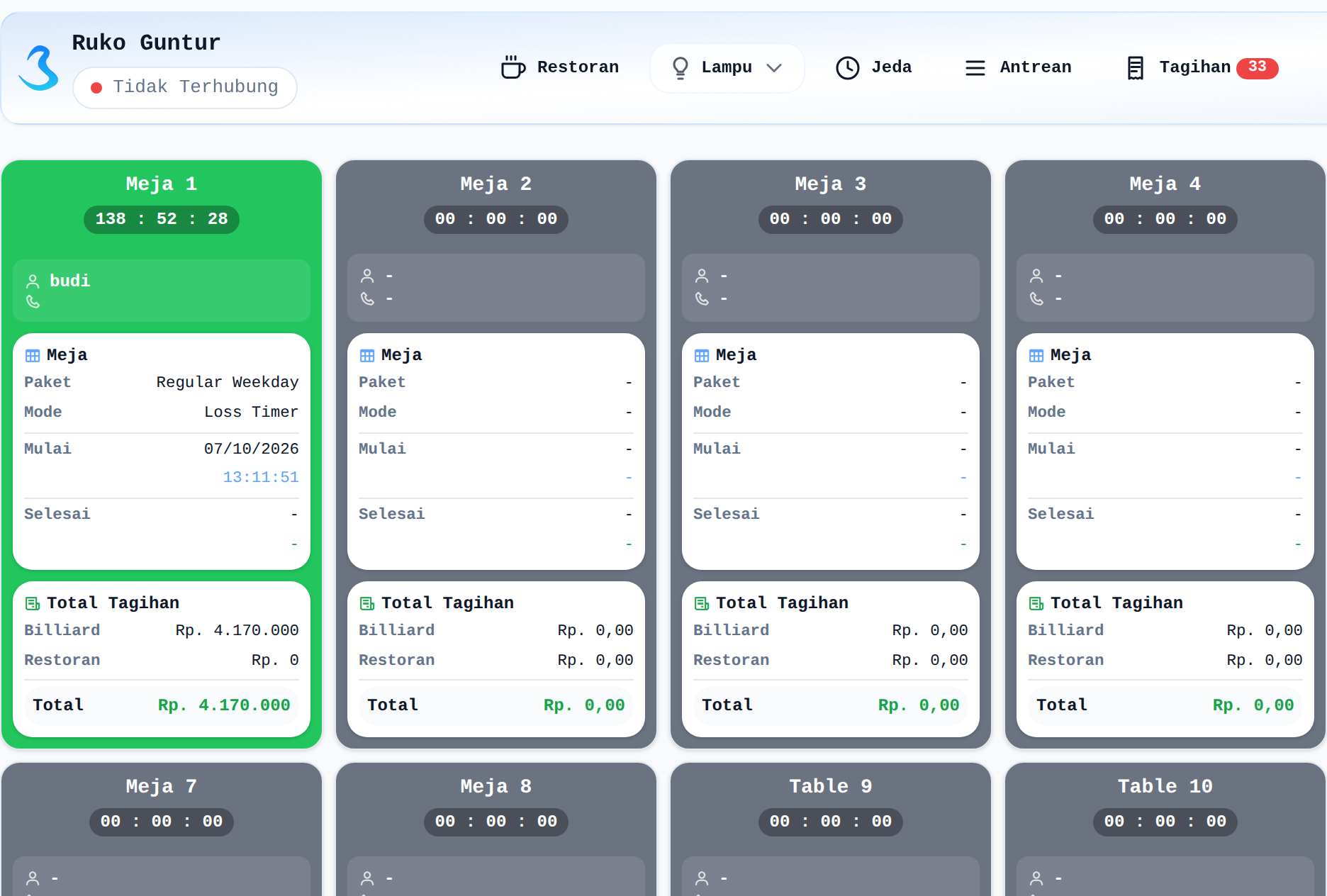Open the Jeda menu item

coord(873,67)
